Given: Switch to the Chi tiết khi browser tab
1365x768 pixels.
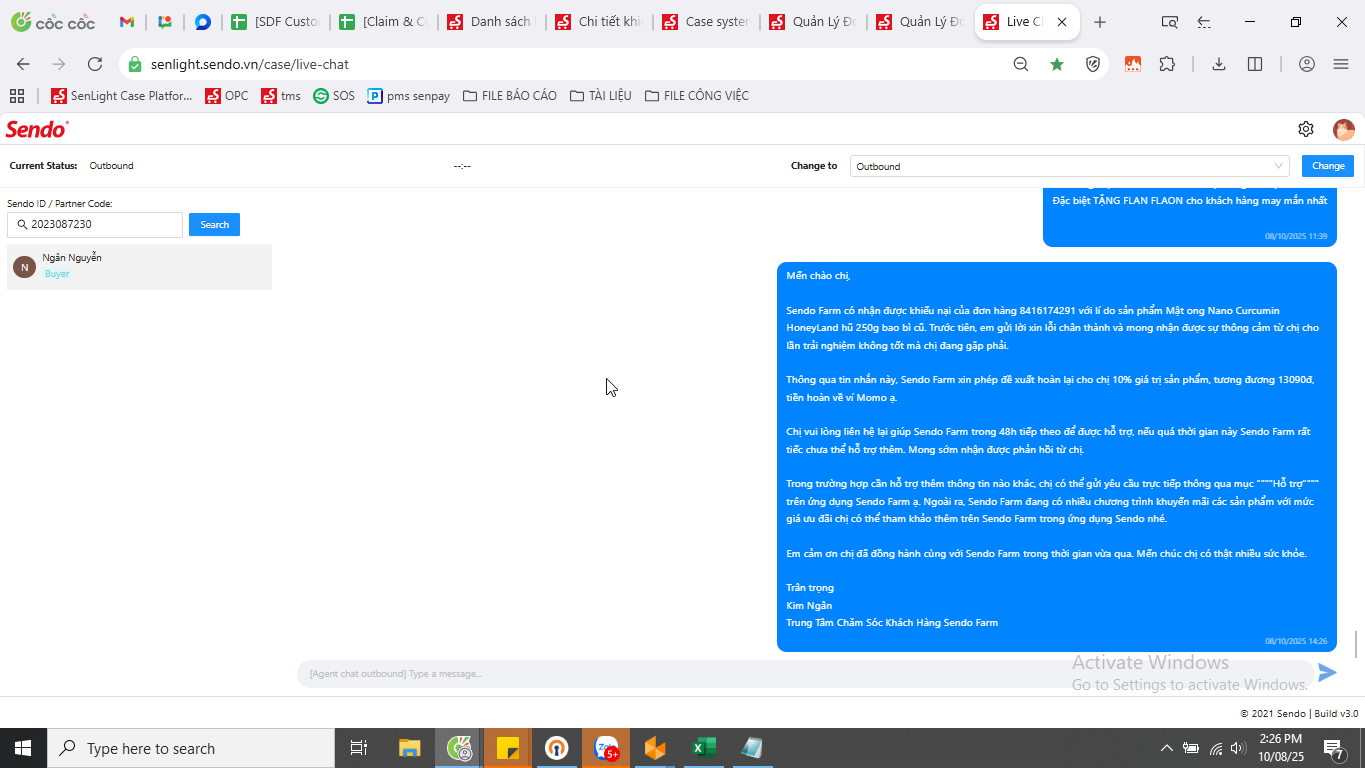Looking at the screenshot, I should (x=598, y=22).
